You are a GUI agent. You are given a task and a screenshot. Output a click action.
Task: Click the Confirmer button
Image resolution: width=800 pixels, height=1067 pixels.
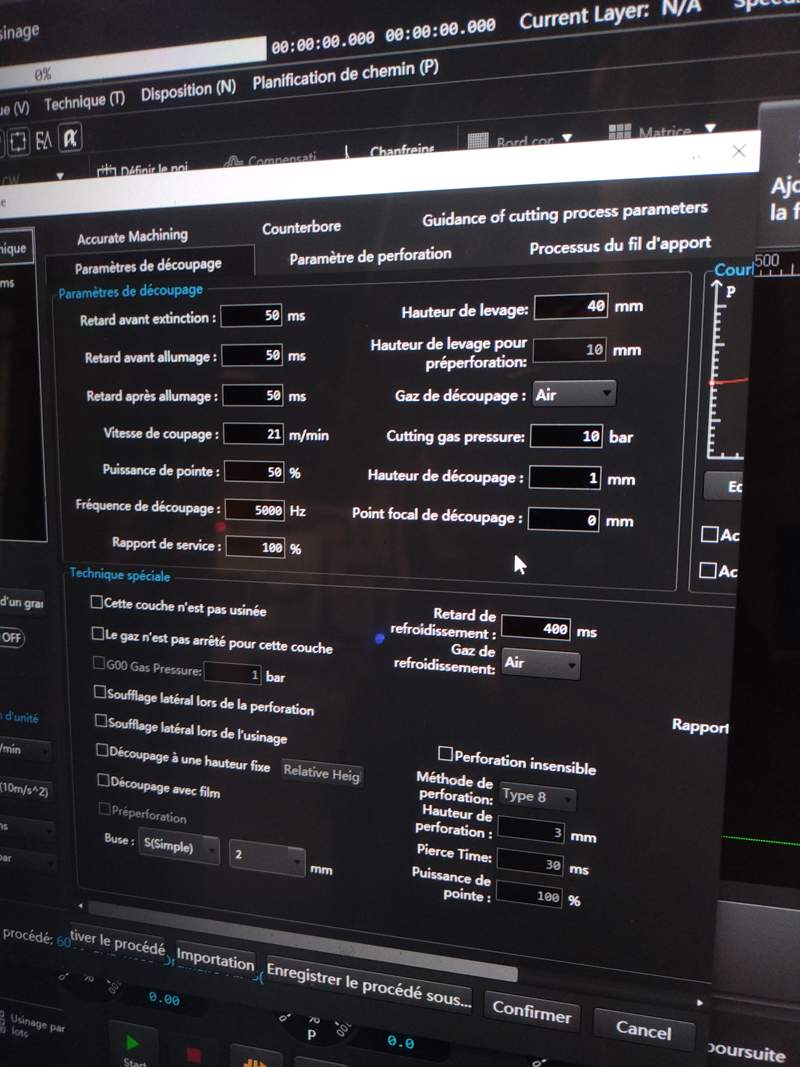(531, 1011)
